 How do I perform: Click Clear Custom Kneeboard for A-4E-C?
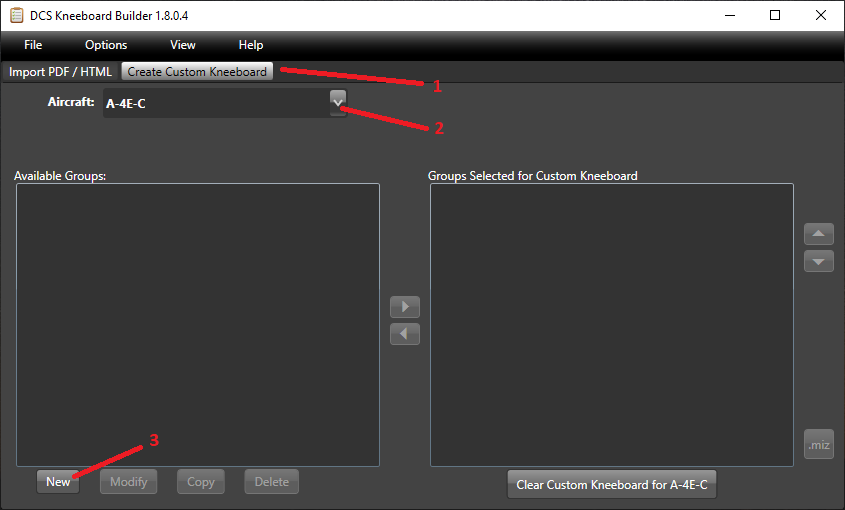tap(612, 484)
